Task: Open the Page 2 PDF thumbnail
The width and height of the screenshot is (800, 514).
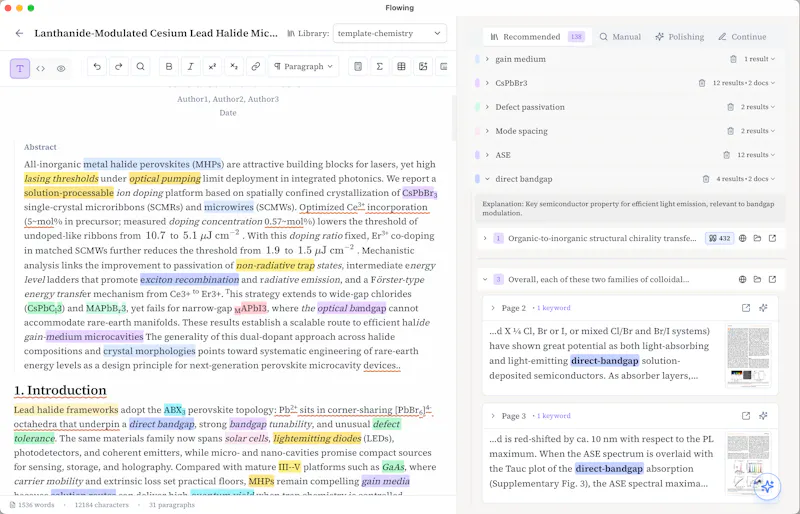Action: point(748,355)
